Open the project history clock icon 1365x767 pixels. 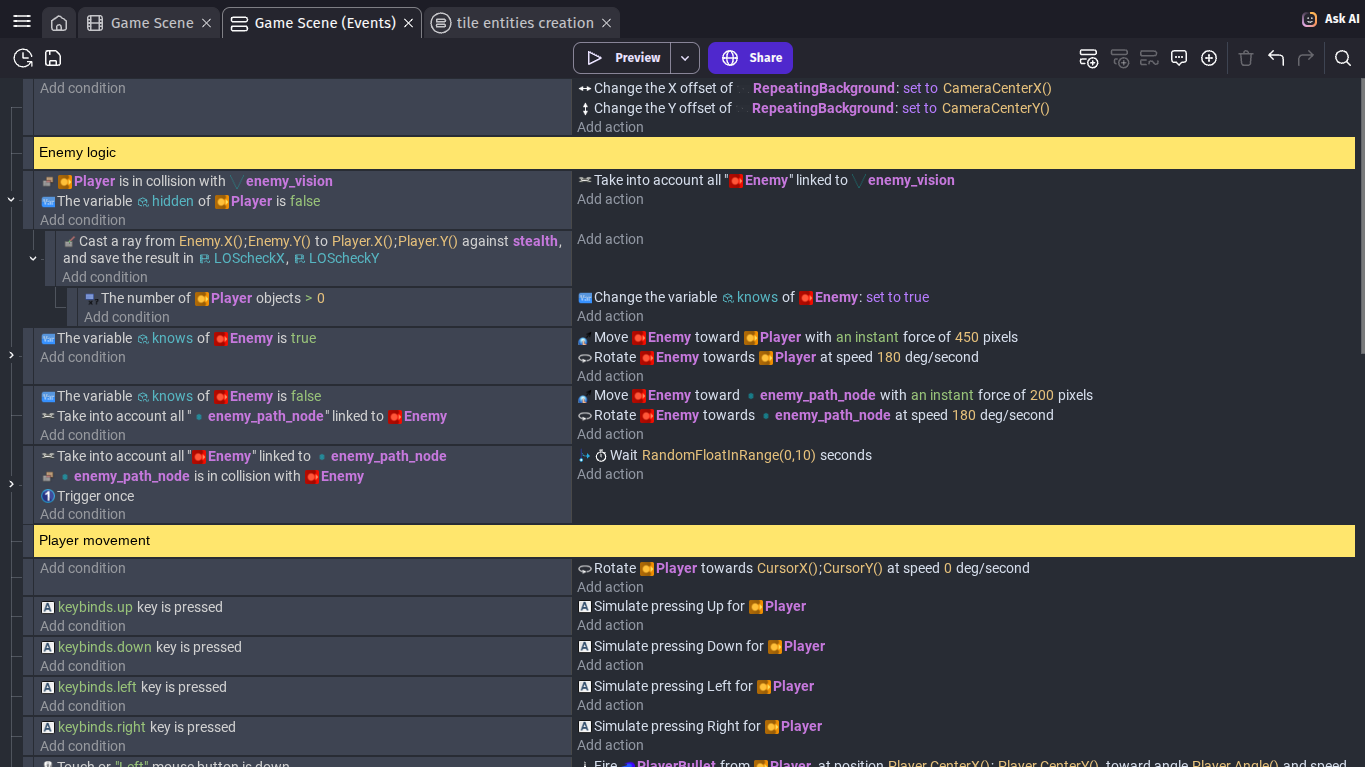23,58
